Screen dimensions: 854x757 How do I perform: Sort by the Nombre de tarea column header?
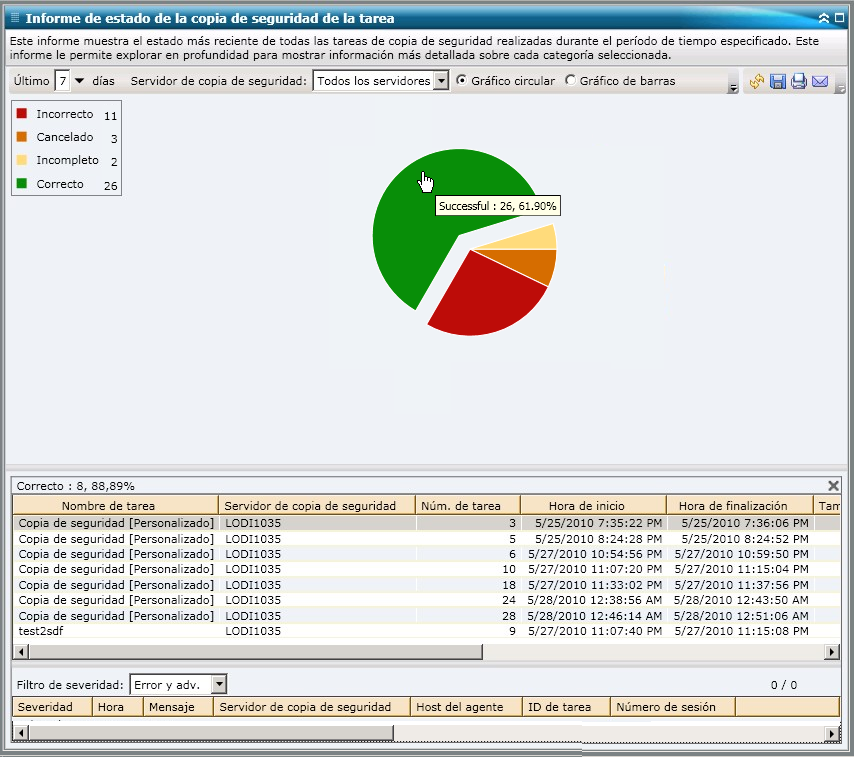[115, 505]
